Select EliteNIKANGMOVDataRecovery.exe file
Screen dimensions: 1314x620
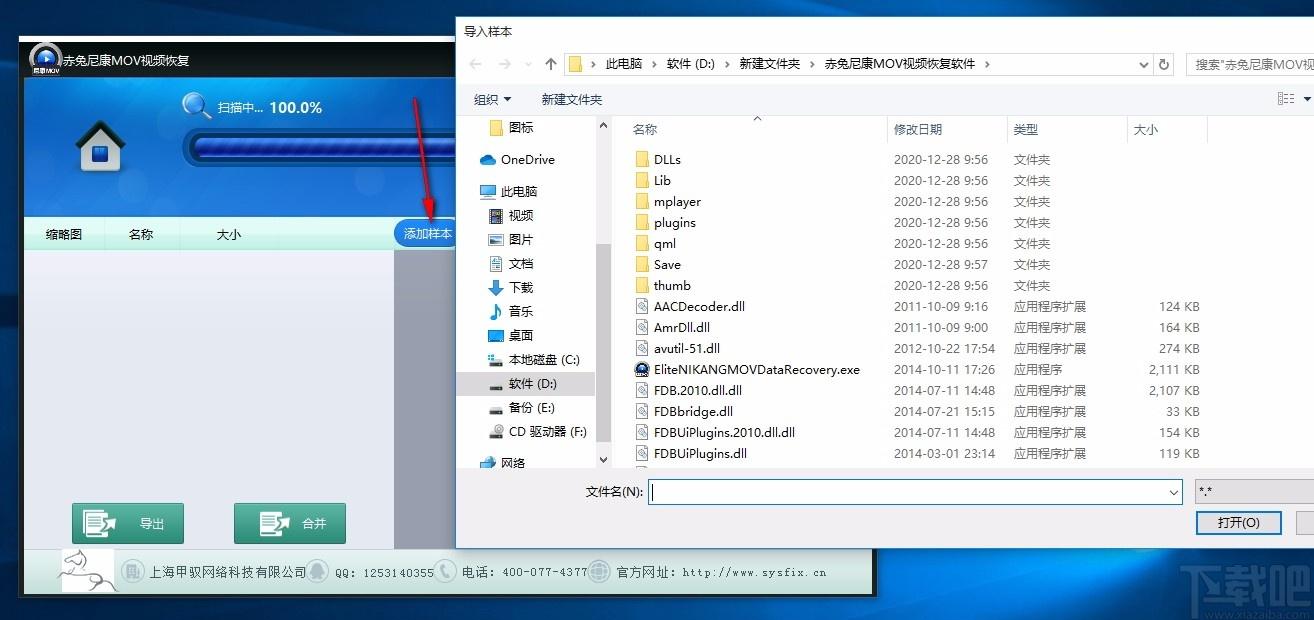click(x=748, y=369)
